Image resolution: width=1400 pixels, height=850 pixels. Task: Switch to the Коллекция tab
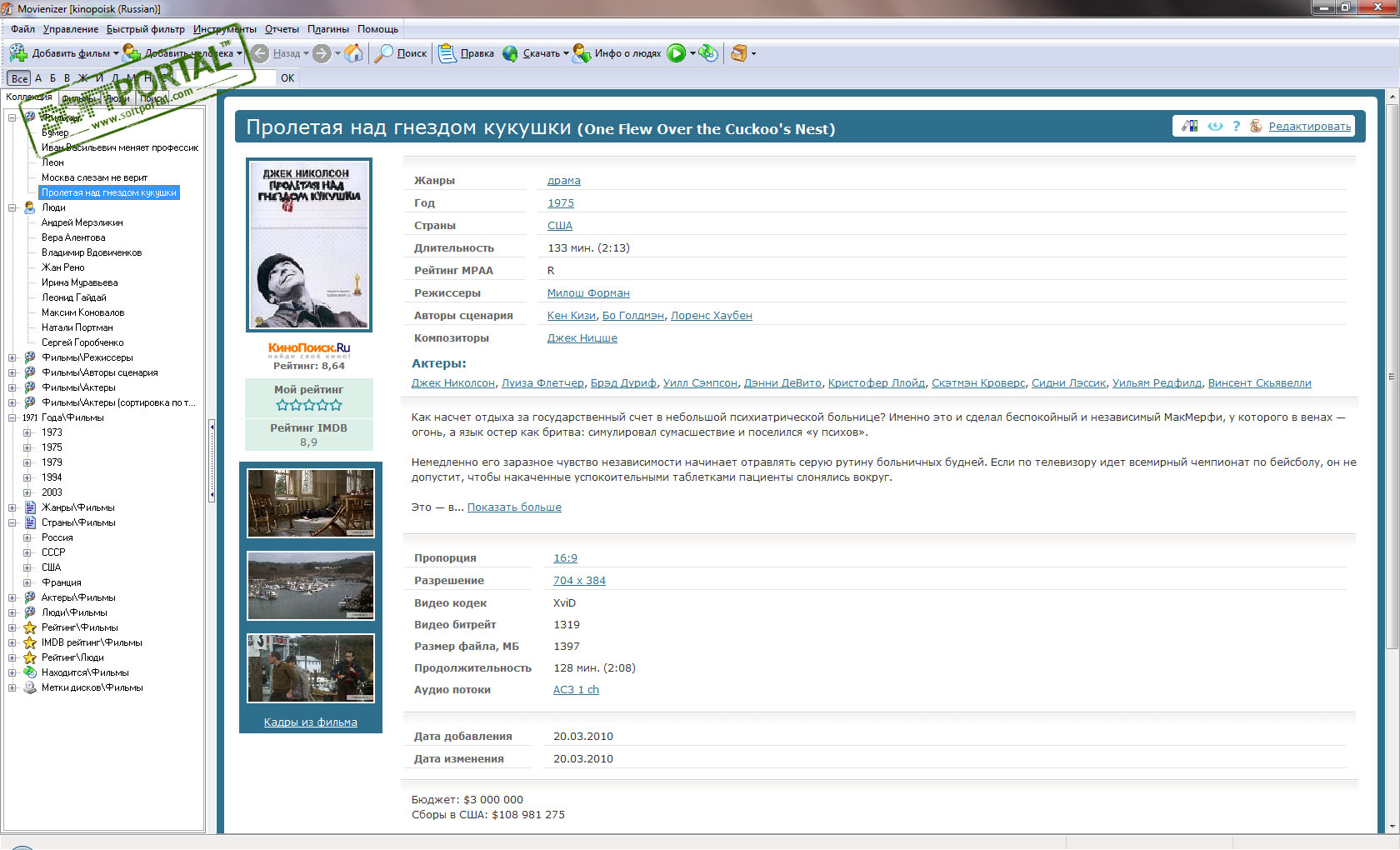29,97
